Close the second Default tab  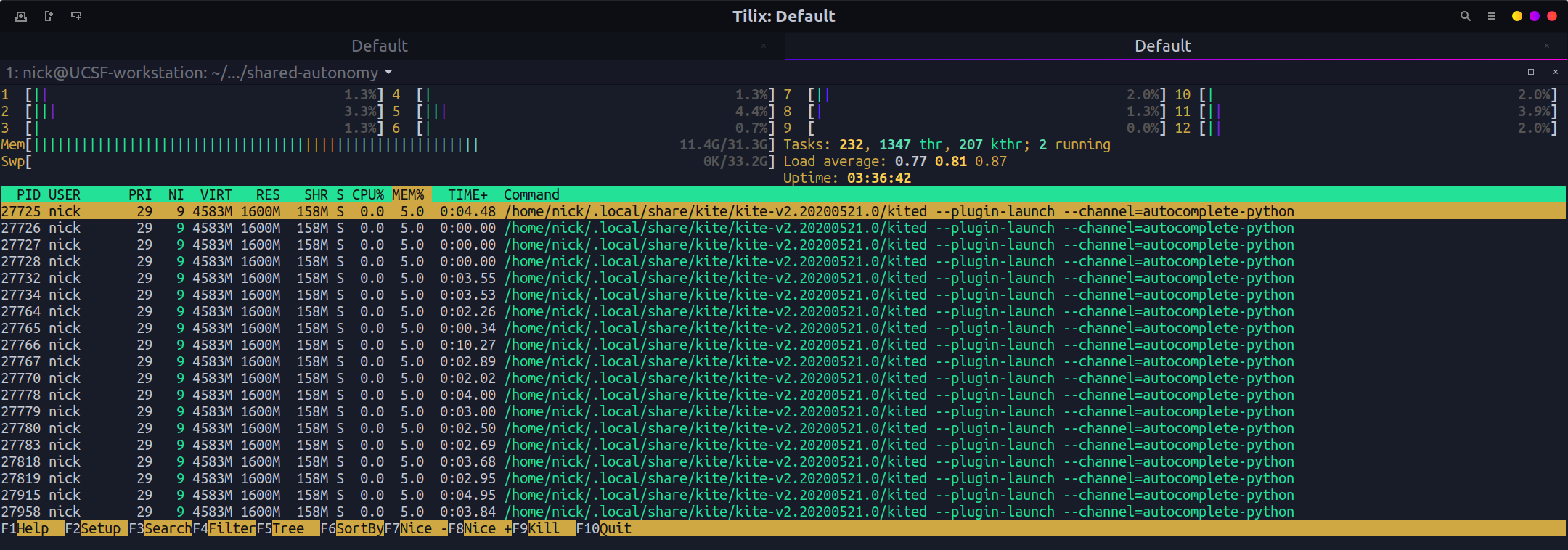pos(1547,46)
